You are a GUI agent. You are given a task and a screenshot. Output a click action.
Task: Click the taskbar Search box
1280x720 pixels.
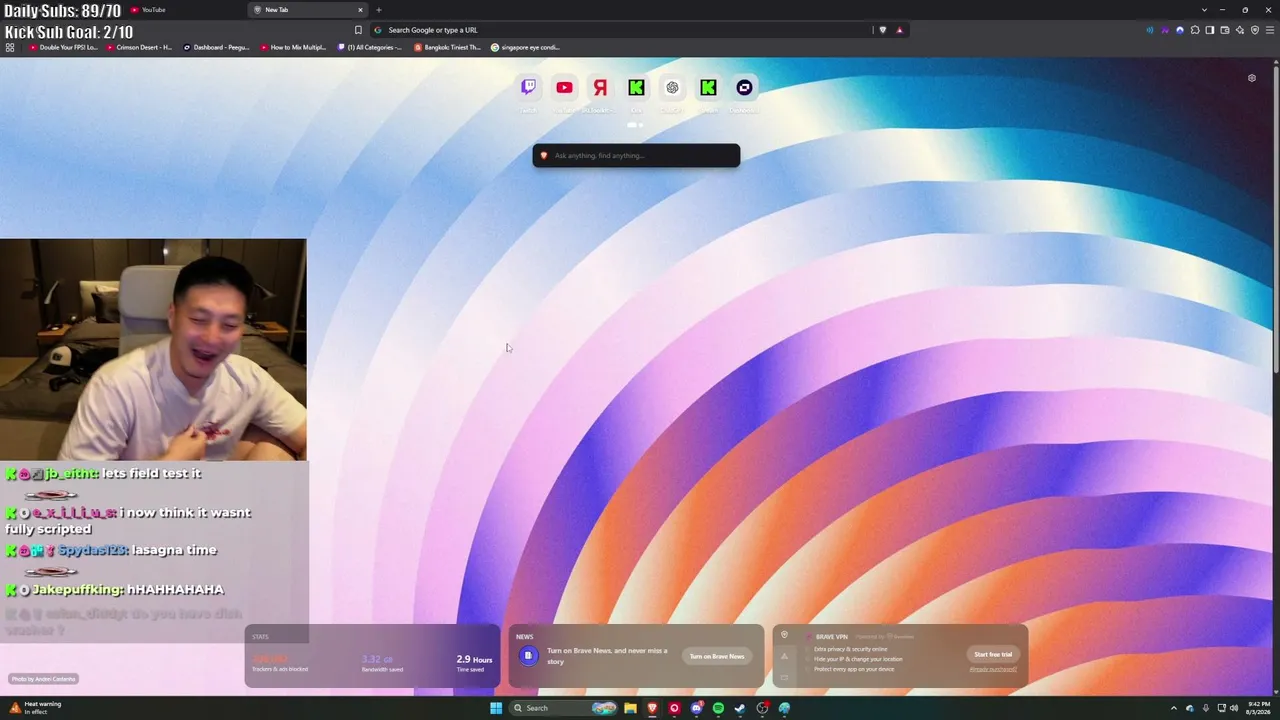564,708
